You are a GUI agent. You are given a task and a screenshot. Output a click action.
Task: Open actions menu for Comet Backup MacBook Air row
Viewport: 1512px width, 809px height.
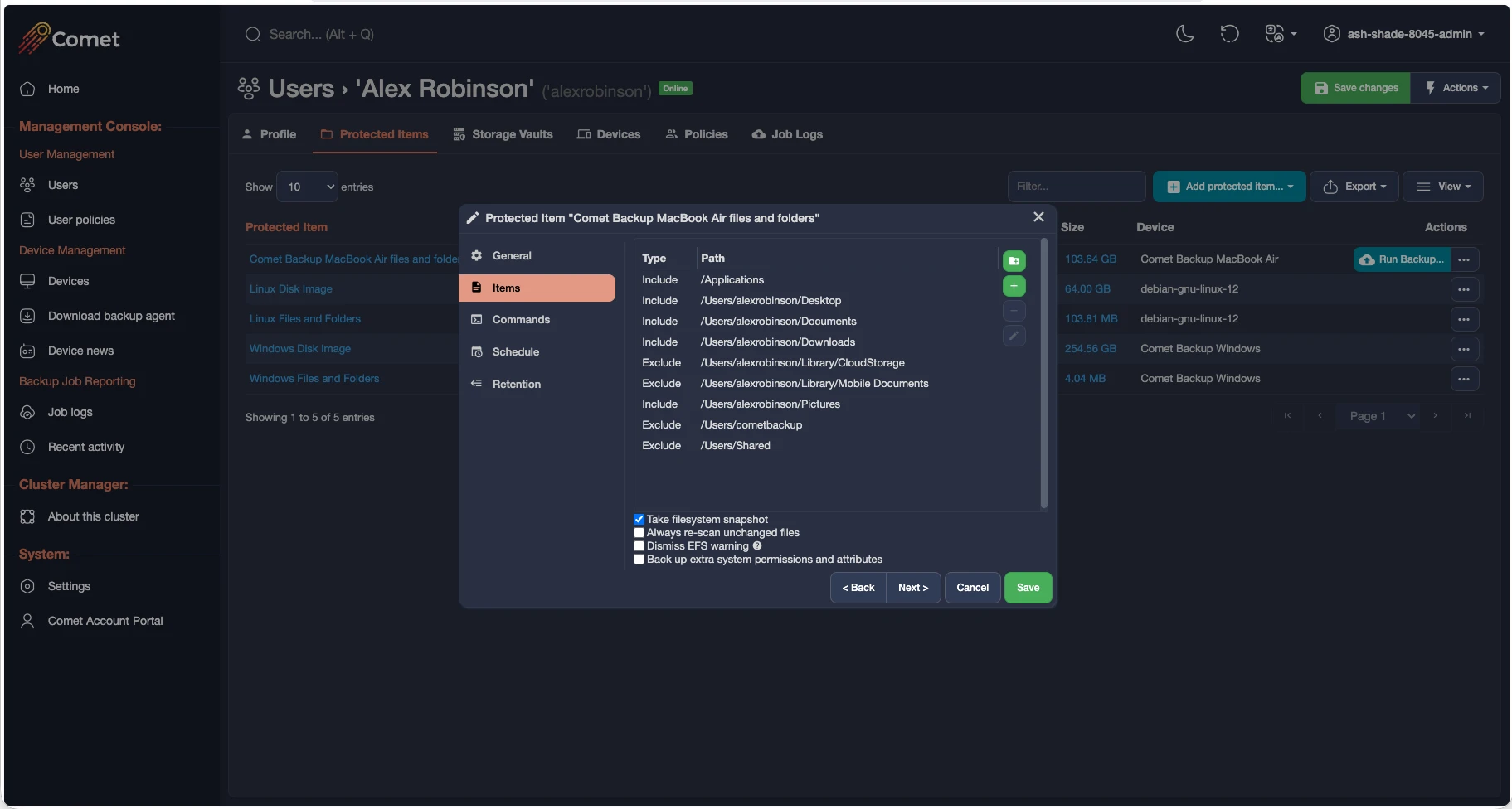coord(1464,259)
